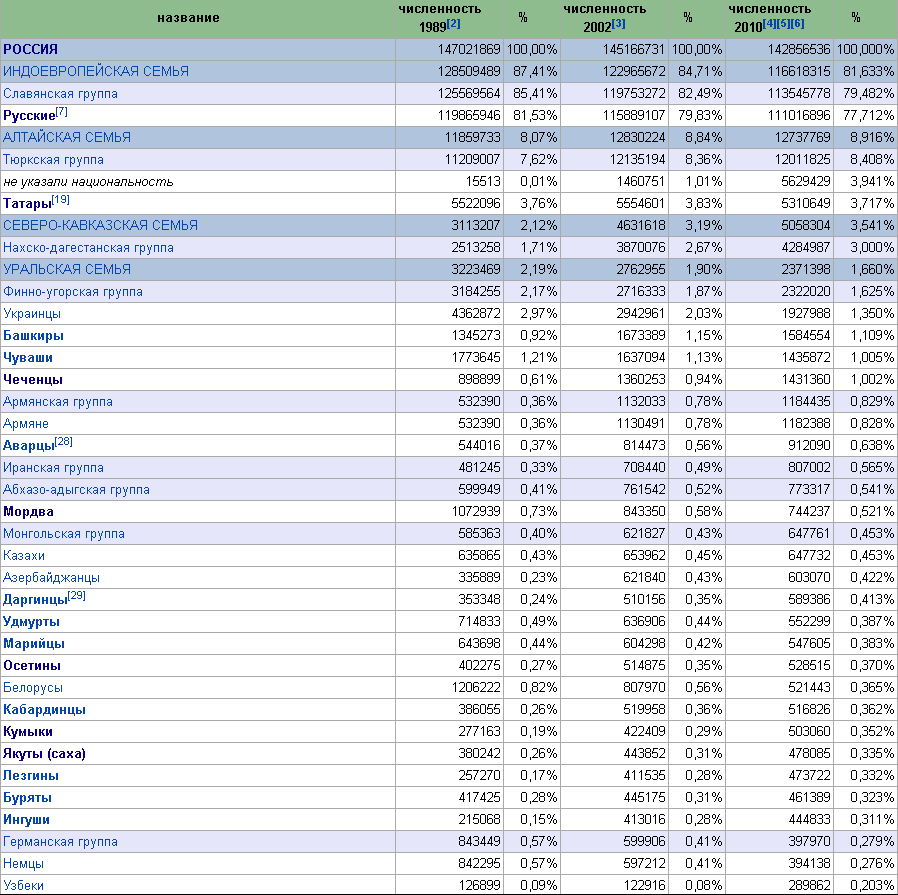Open the Армяне link
898x895 pixels.
tap(26, 424)
